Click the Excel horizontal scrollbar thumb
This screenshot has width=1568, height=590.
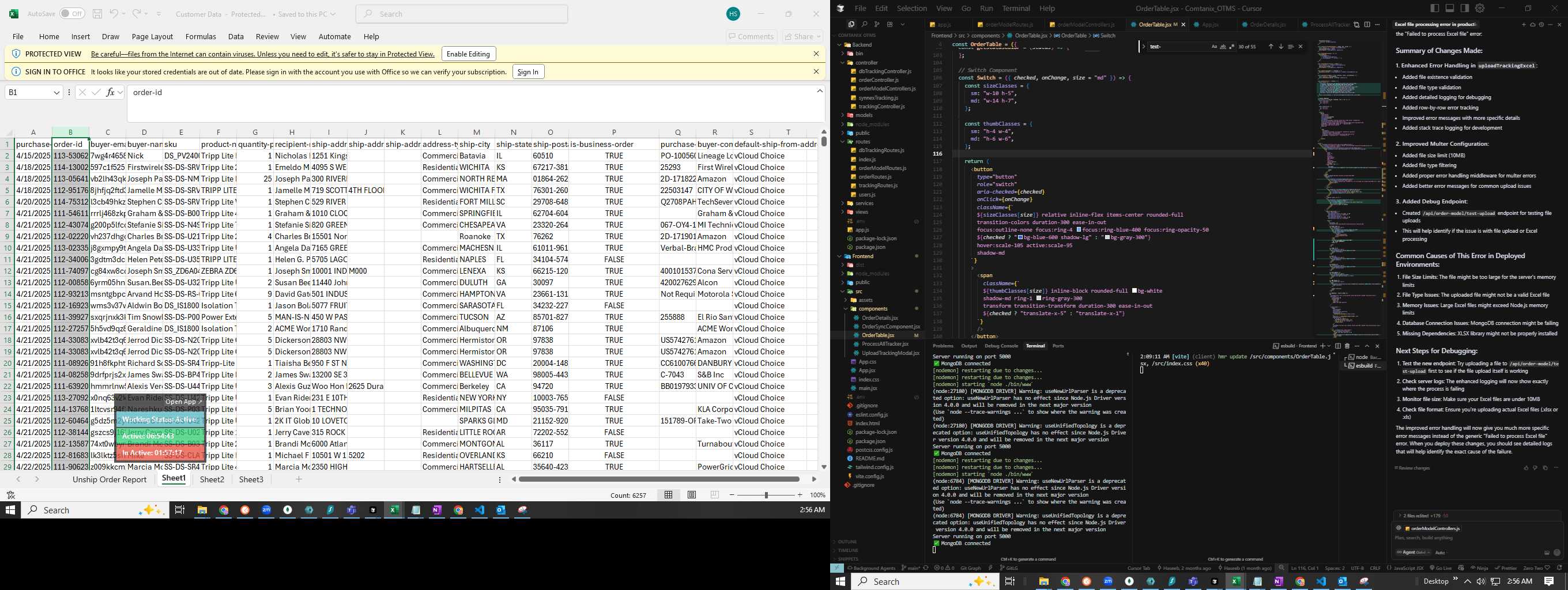tap(658, 479)
